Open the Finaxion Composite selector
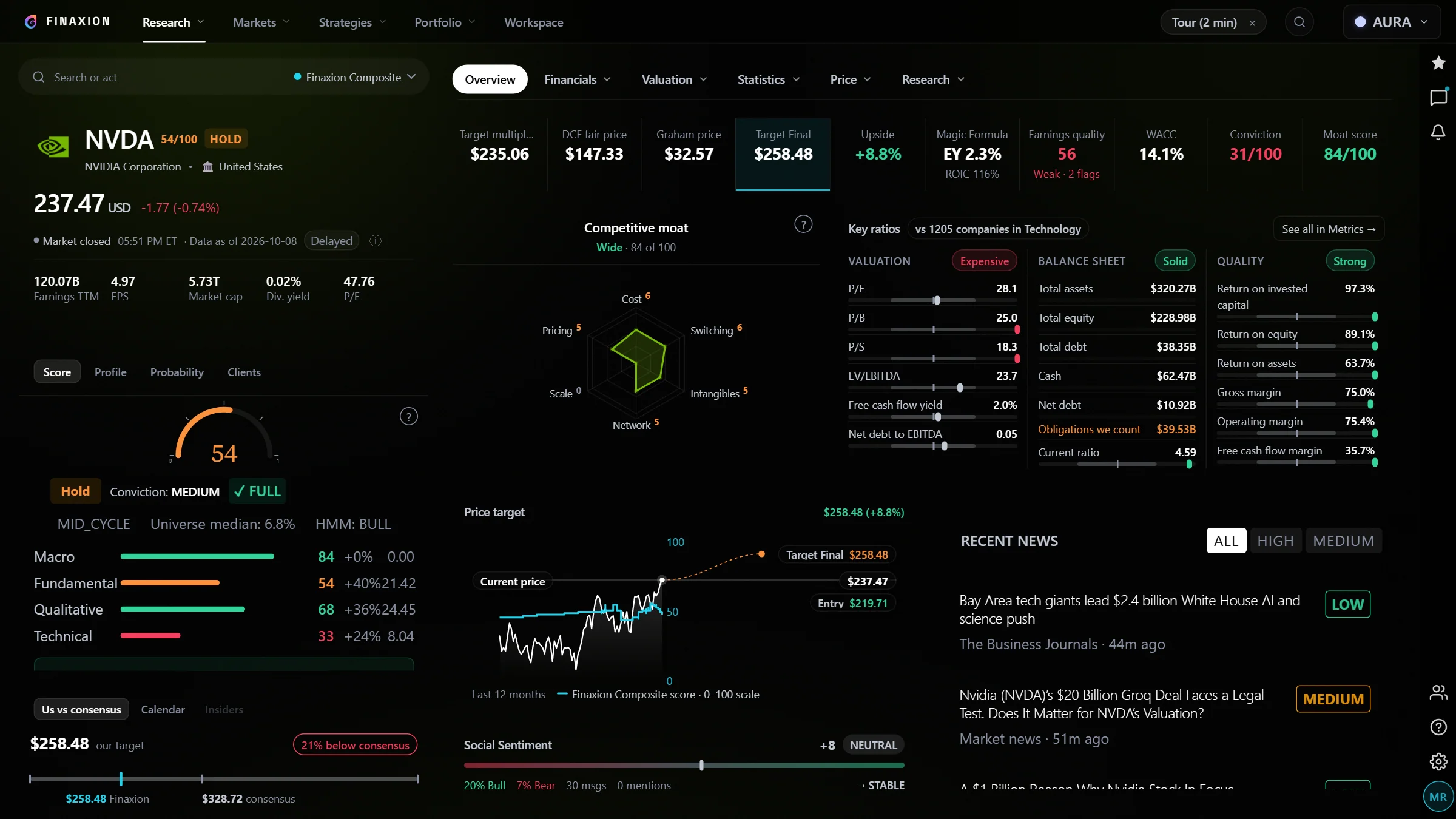Screen dimensions: 1456x819 (x=355, y=77)
